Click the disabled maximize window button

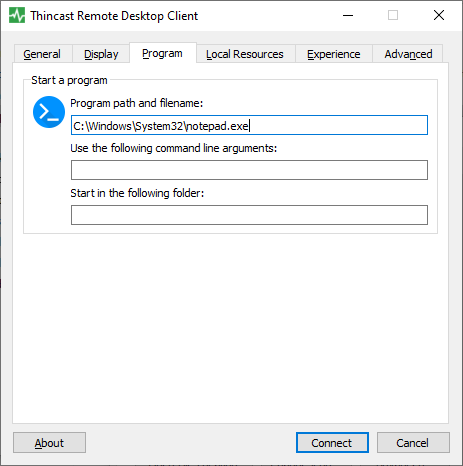click(x=393, y=15)
